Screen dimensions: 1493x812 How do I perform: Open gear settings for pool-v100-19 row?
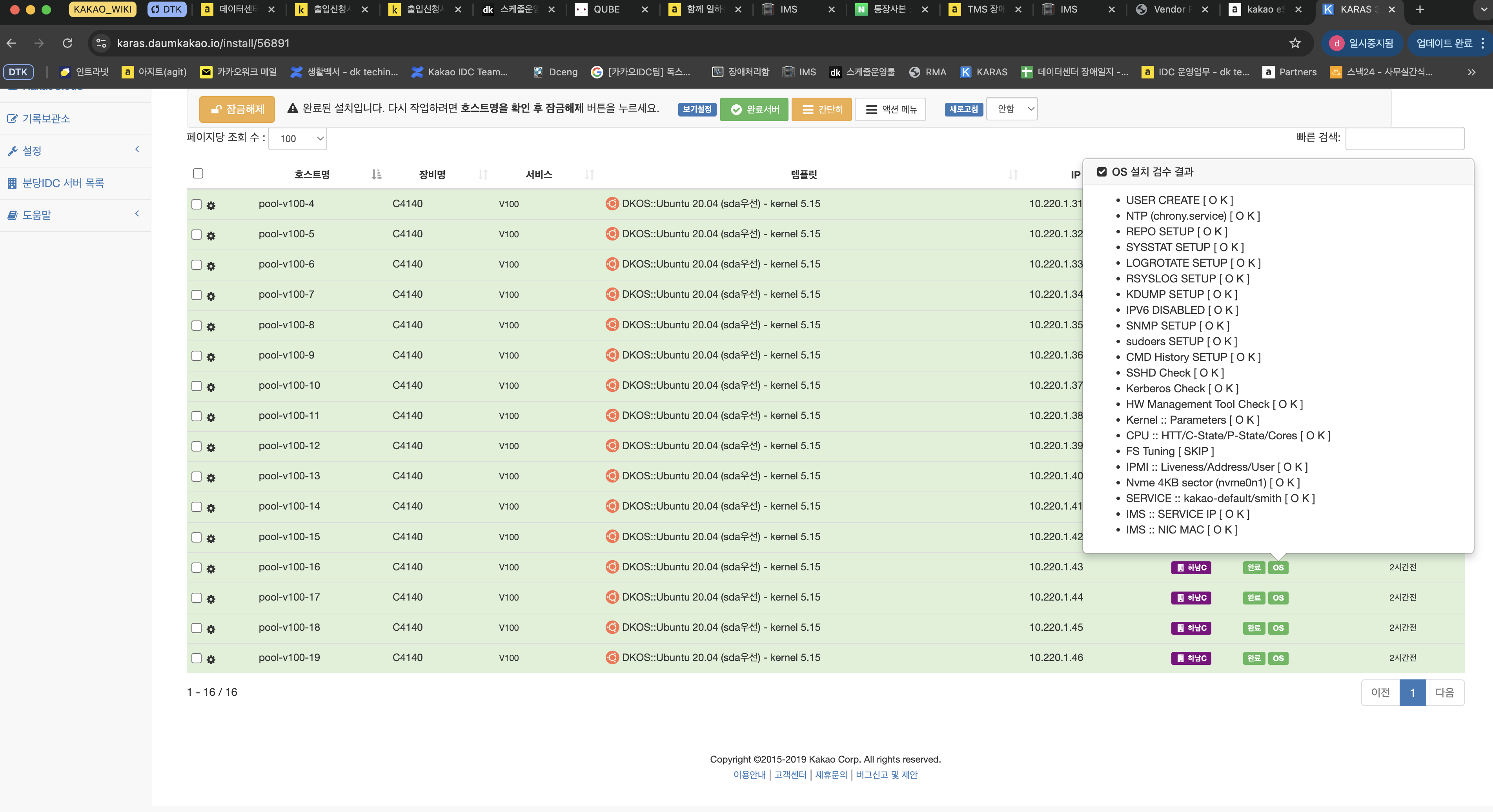tap(211, 659)
